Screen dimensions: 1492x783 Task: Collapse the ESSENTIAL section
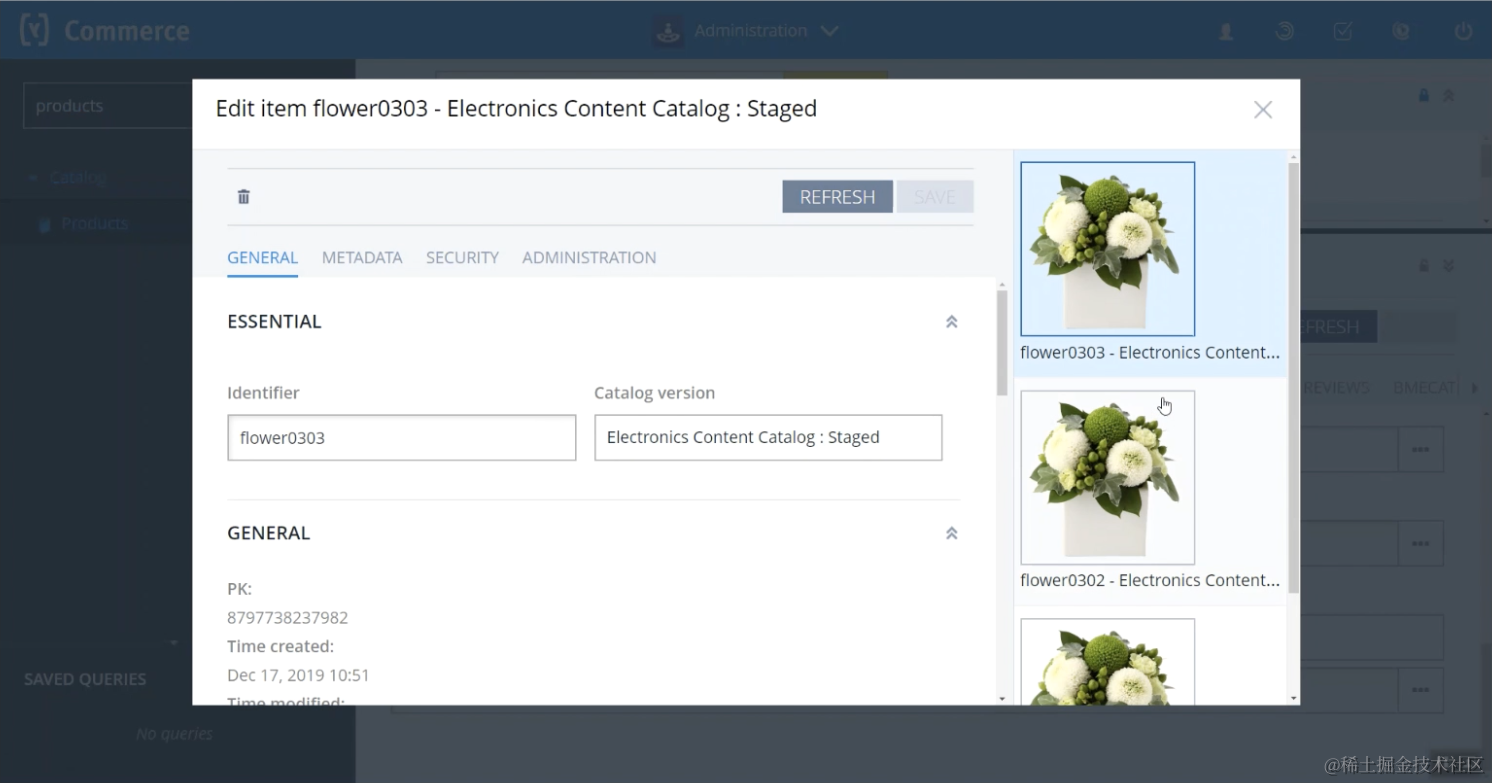[952, 322]
